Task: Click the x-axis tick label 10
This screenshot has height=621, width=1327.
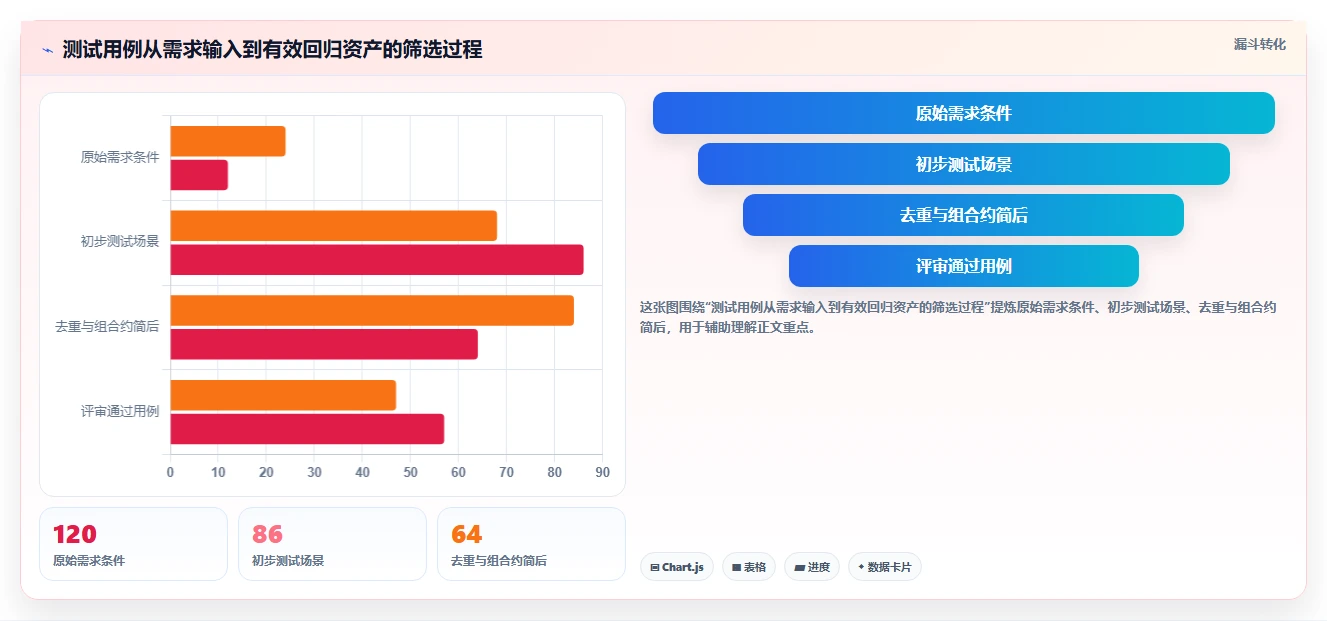Action: pos(218,472)
